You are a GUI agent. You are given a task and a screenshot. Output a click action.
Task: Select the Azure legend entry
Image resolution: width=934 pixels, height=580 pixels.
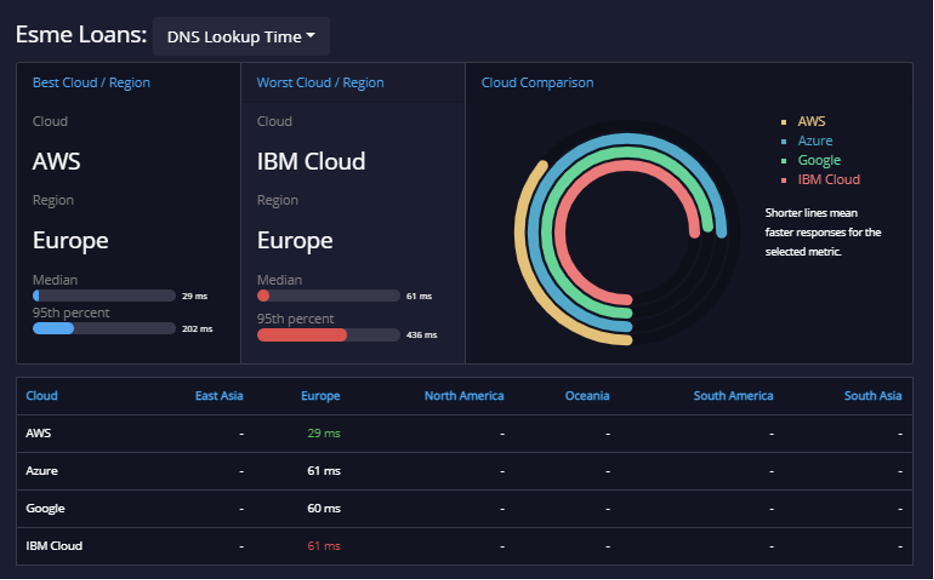[x=815, y=141]
